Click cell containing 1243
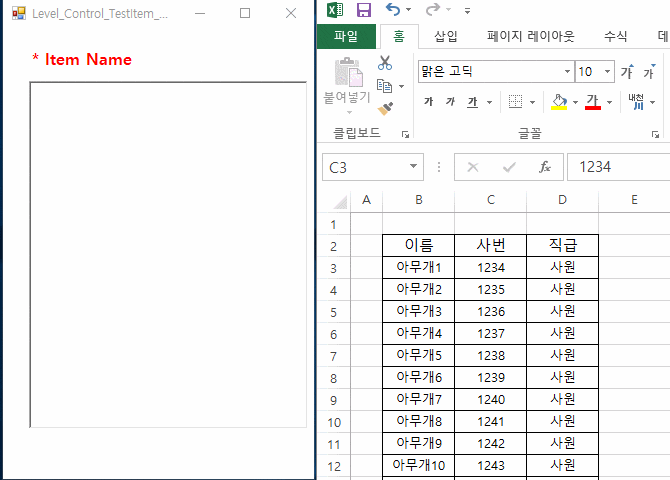This screenshot has height=480, width=670. 491,465
